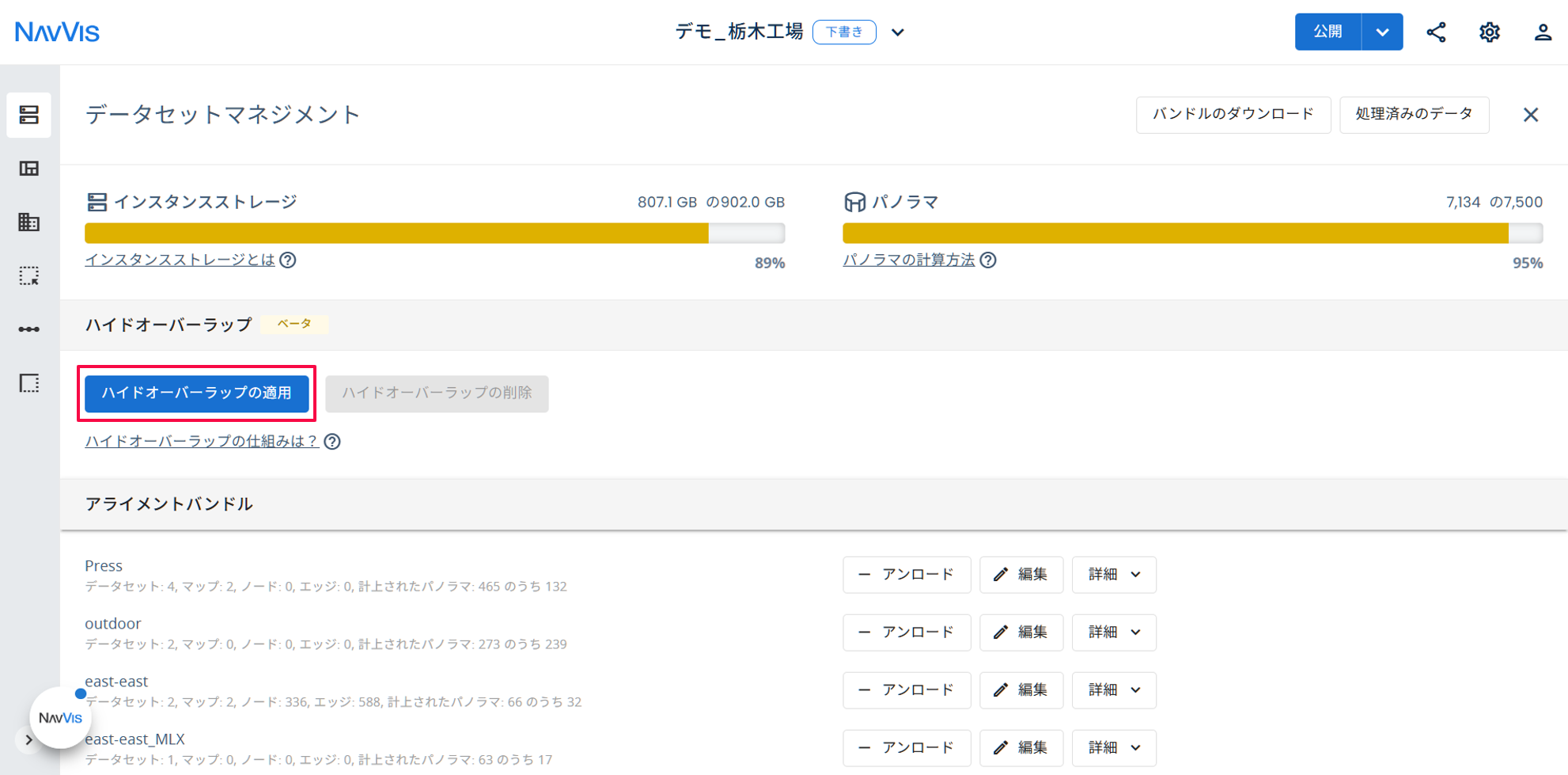This screenshot has width=1568, height=775.
Task: Expand the left sidebar with chevron arrow
Action: (28, 740)
